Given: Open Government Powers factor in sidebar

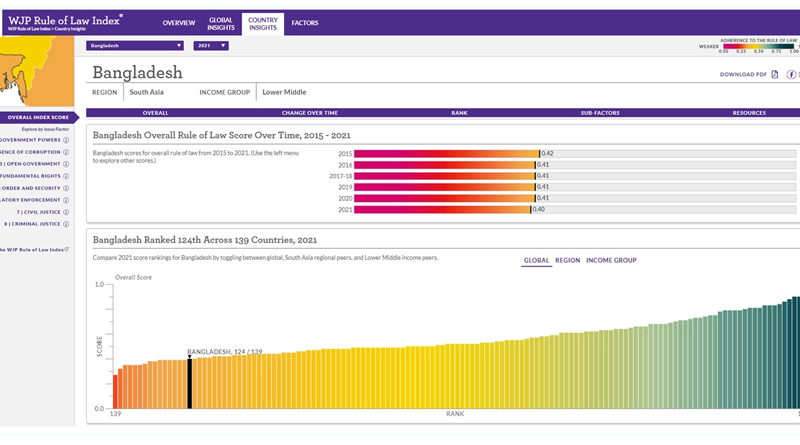Looking at the screenshot, I should point(30,140).
